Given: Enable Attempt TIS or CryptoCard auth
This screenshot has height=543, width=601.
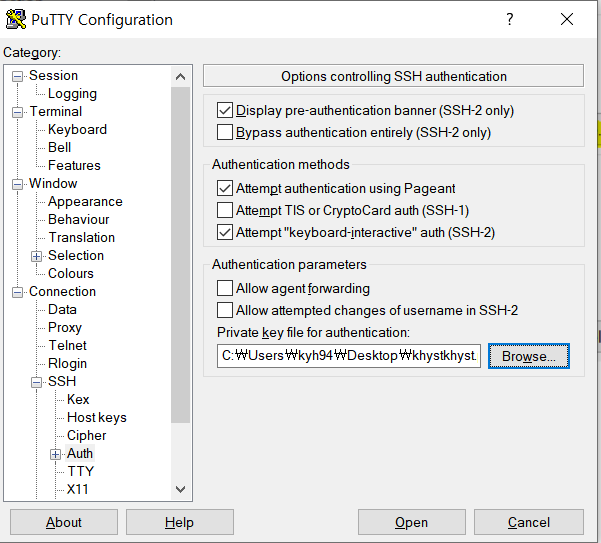Looking at the screenshot, I should 225,210.
